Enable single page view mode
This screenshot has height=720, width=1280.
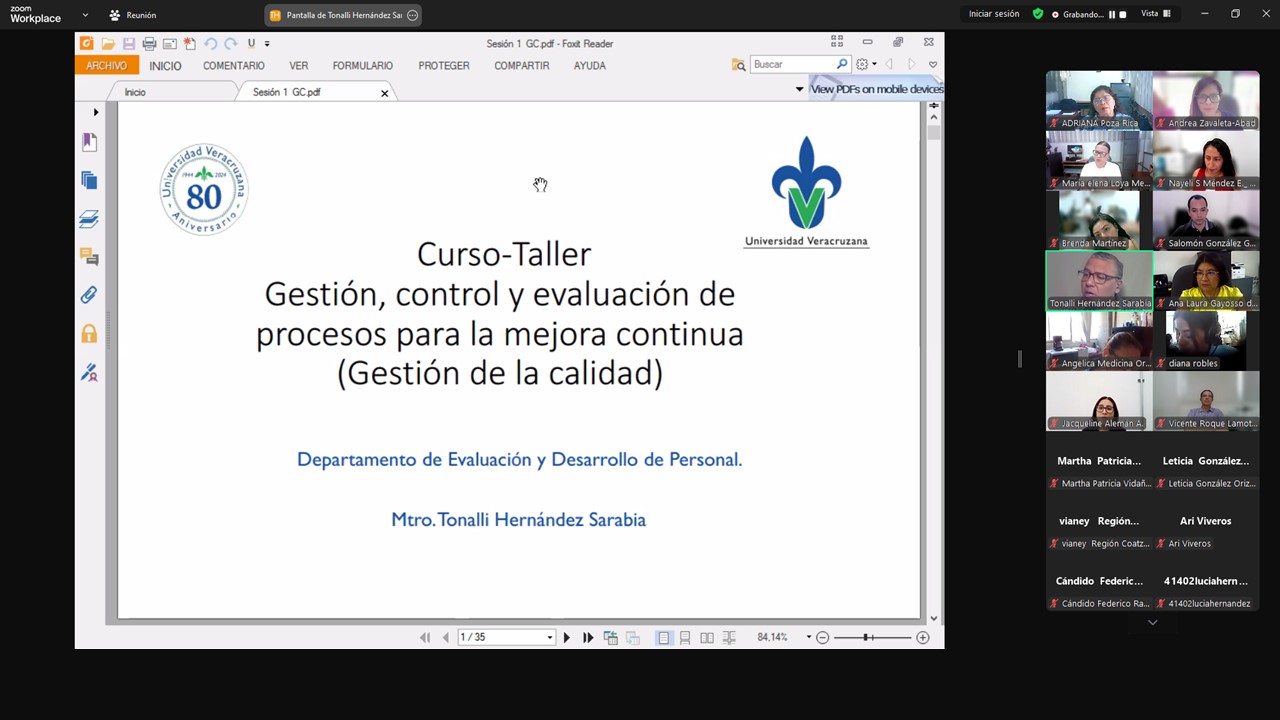pyautogui.click(x=664, y=638)
